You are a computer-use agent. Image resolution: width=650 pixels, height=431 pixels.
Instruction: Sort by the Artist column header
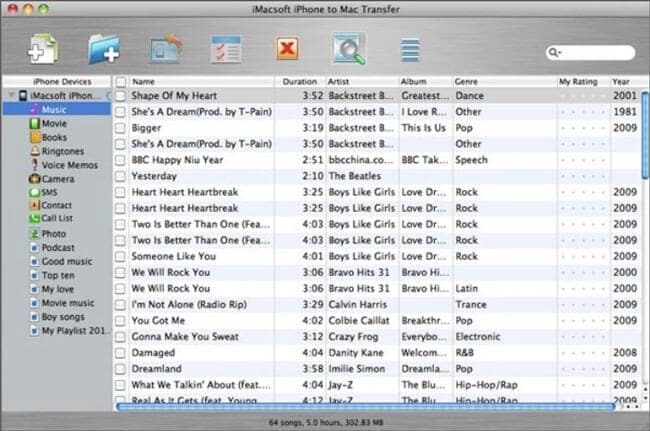coord(362,82)
